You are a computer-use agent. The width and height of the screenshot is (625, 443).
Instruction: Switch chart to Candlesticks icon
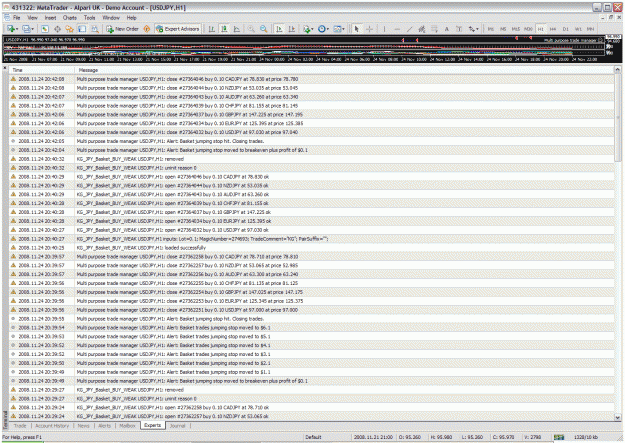pyautogui.click(x=224, y=29)
